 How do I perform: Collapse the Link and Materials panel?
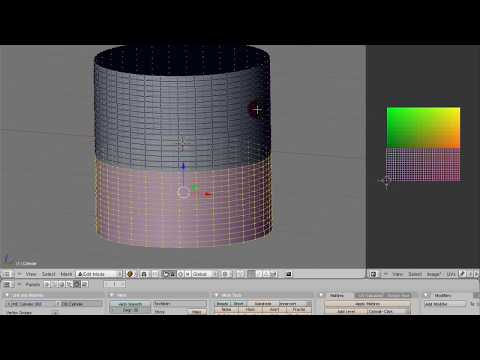pos(7,295)
